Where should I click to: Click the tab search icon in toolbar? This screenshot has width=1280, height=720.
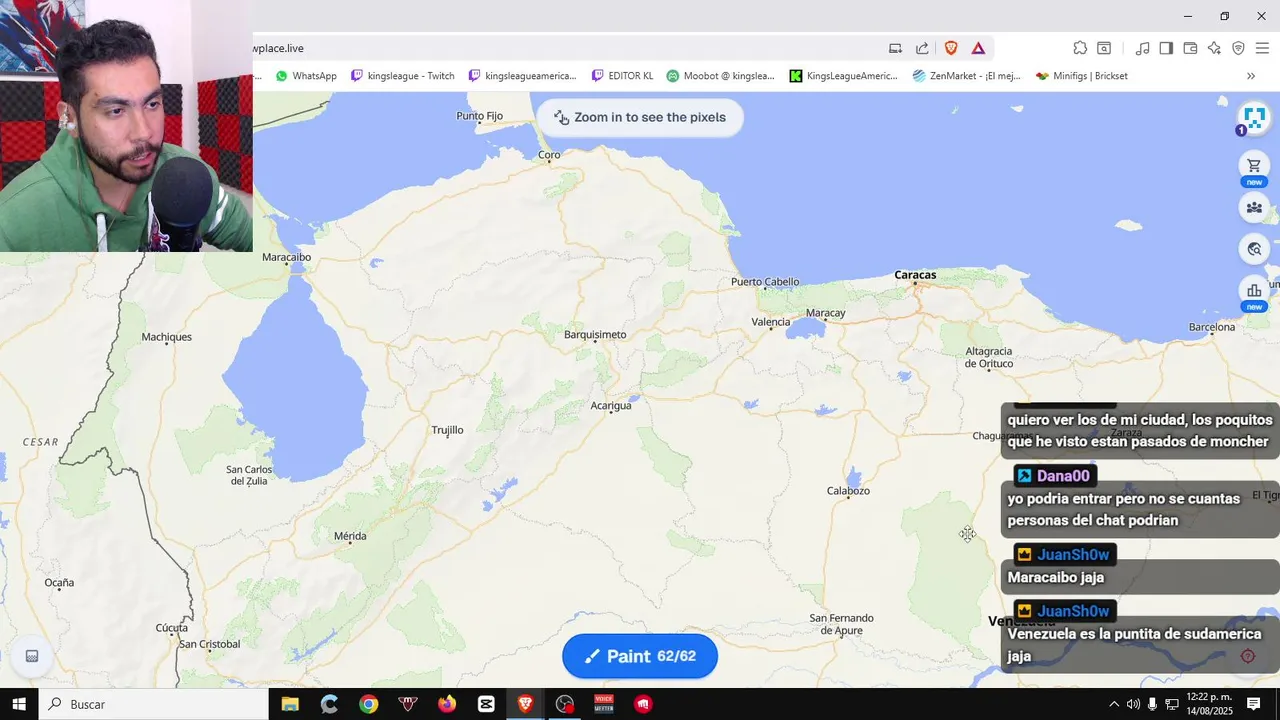click(x=1104, y=48)
